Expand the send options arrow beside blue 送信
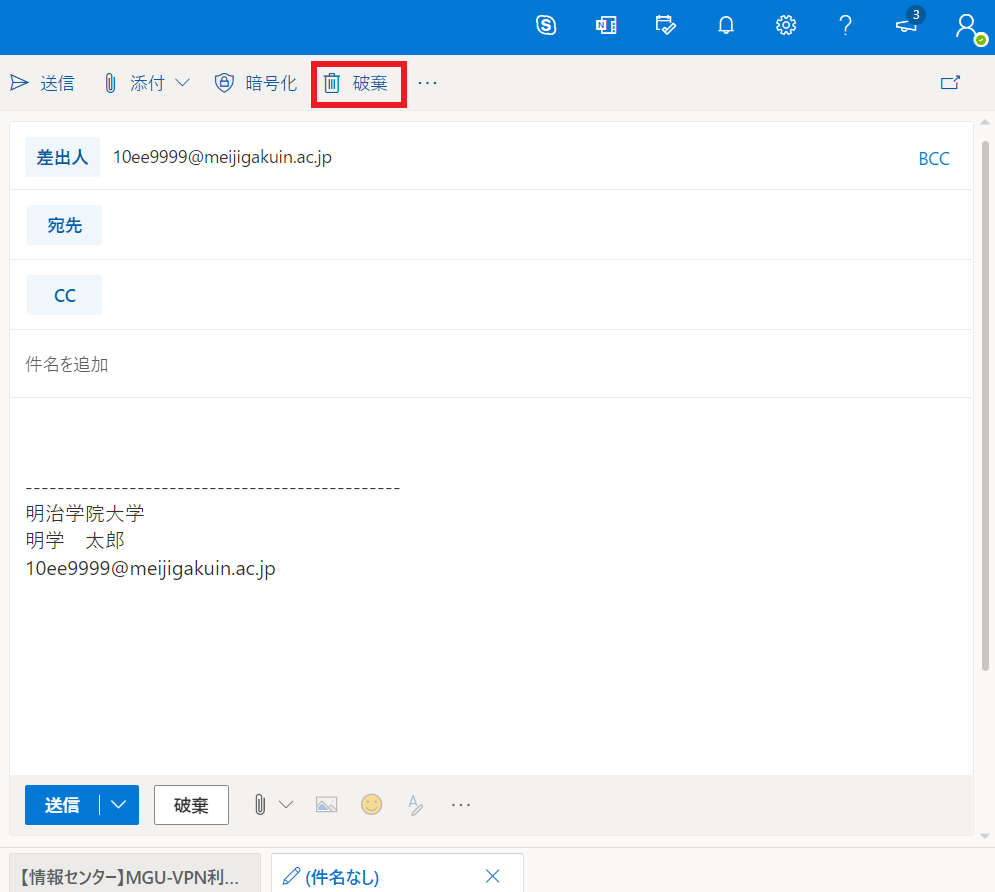The image size is (995, 892). pyautogui.click(x=120, y=805)
